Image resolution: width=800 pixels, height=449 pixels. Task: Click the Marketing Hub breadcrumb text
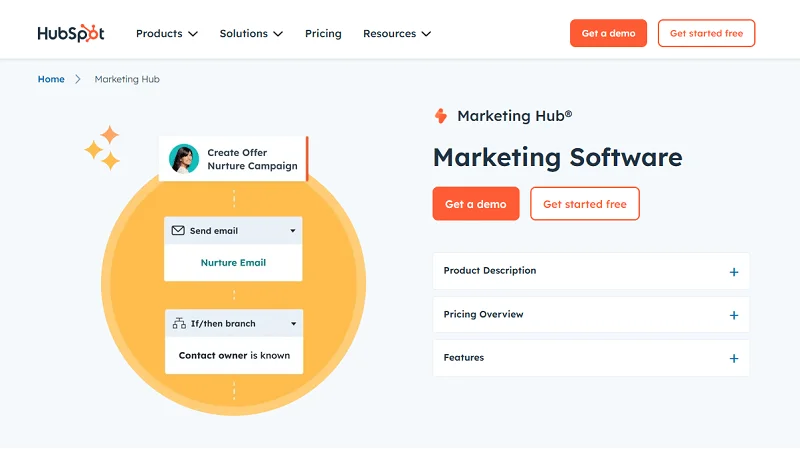tap(127, 79)
